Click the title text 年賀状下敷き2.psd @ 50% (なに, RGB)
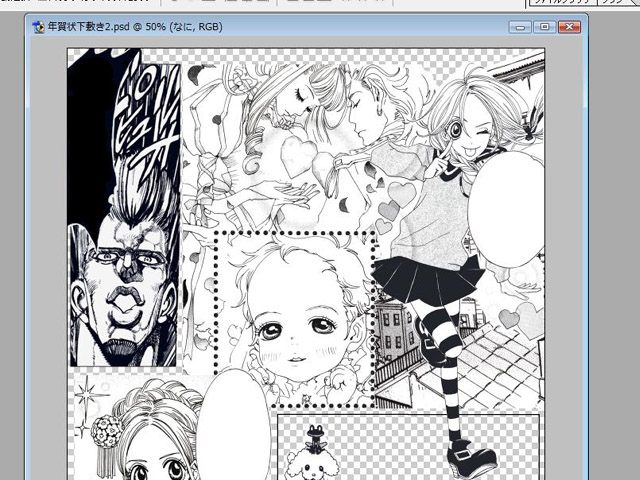640x480 pixels. point(135,27)
